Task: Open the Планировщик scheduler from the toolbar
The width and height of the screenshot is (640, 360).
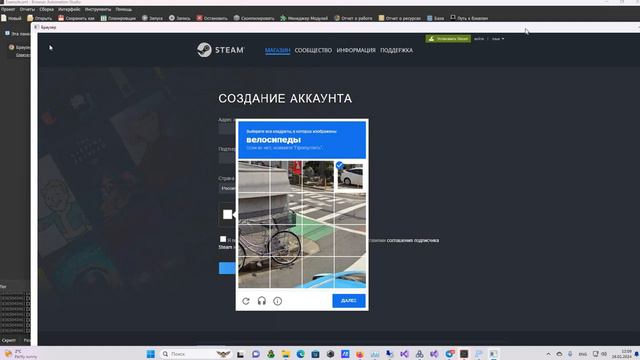Action: 118,18
